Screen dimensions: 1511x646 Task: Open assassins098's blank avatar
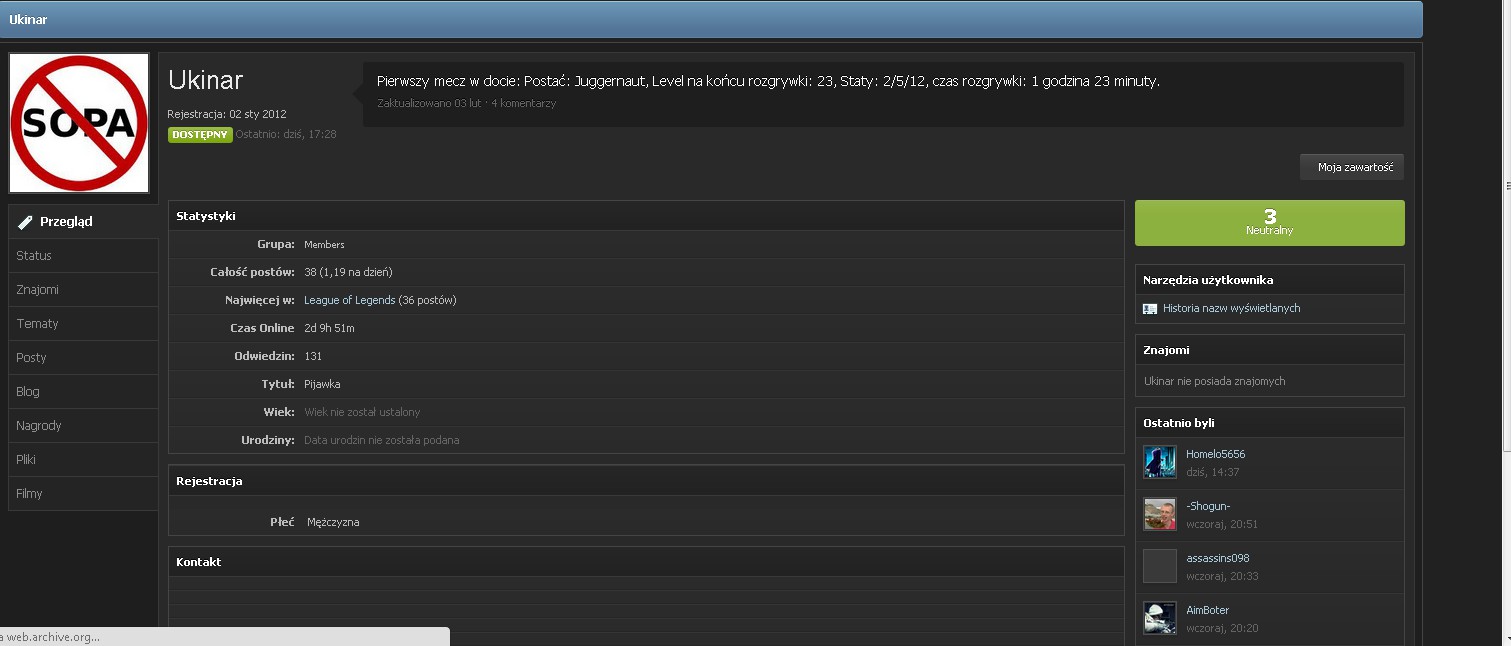(x=1160, y=566)
